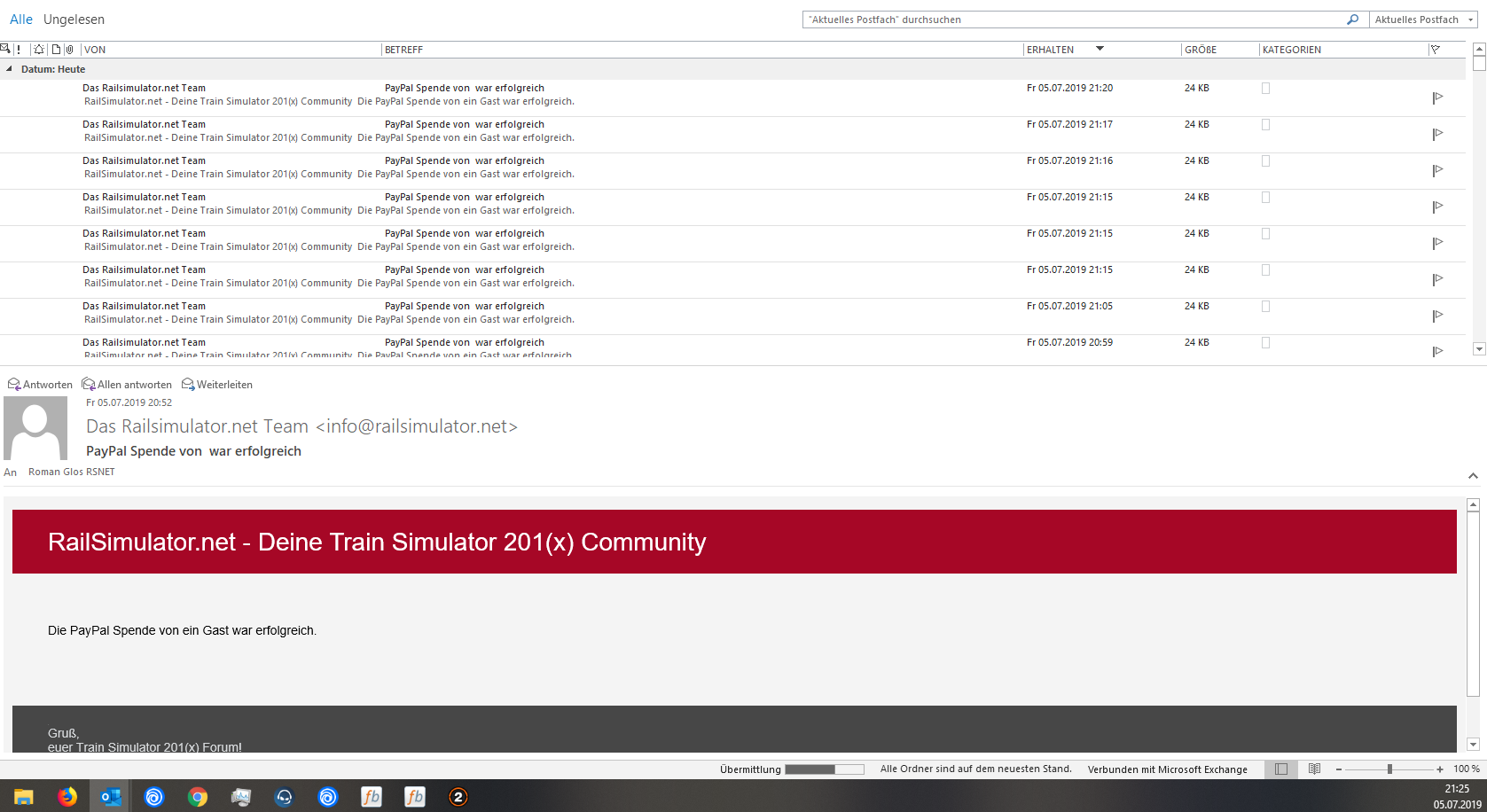This screenshot has height=812, width=1487.
Task: Open the performance monitor taskbar icon
Action: coord(241,797)
